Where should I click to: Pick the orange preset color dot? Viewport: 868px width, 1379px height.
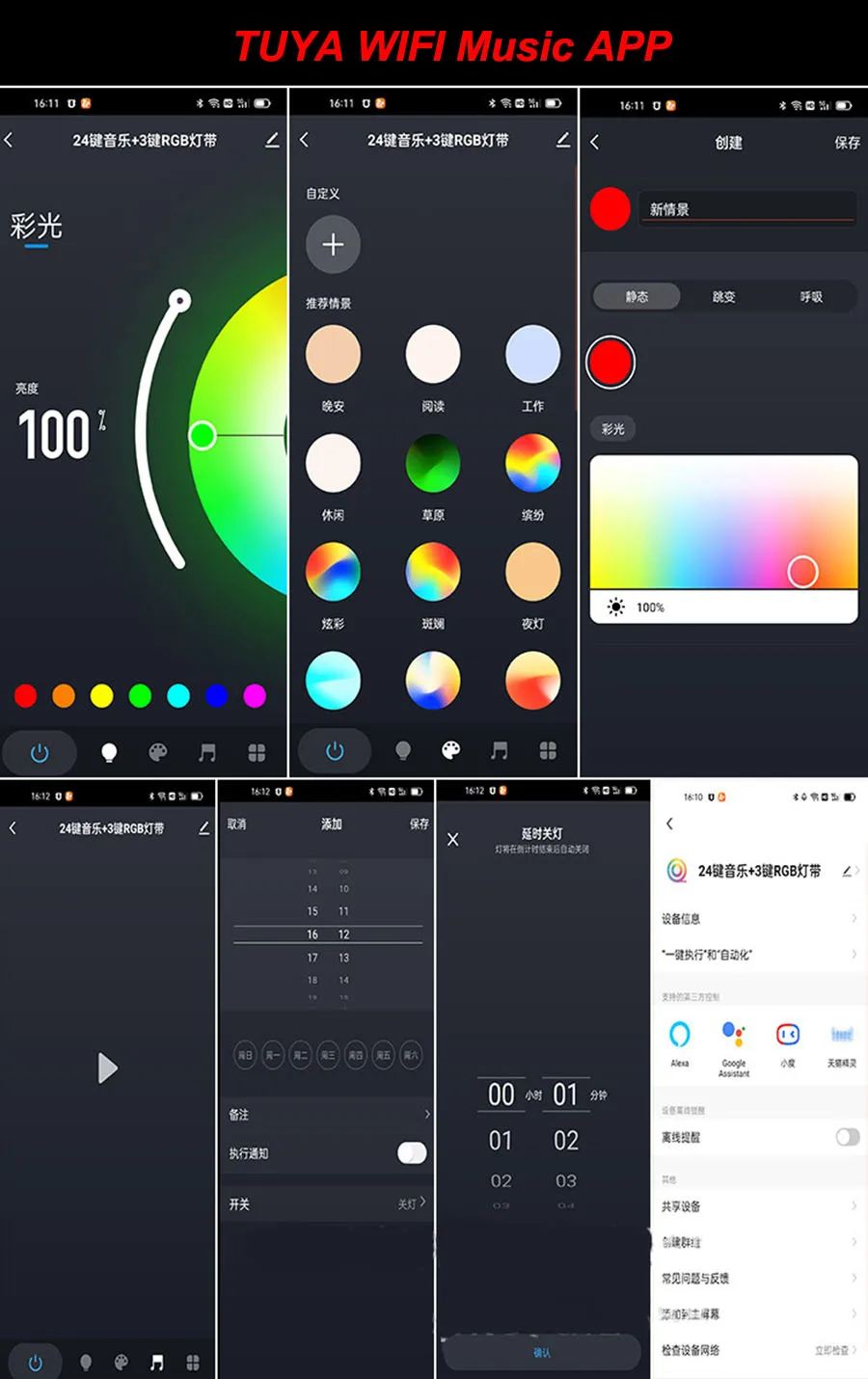click(x=64, y=695)
